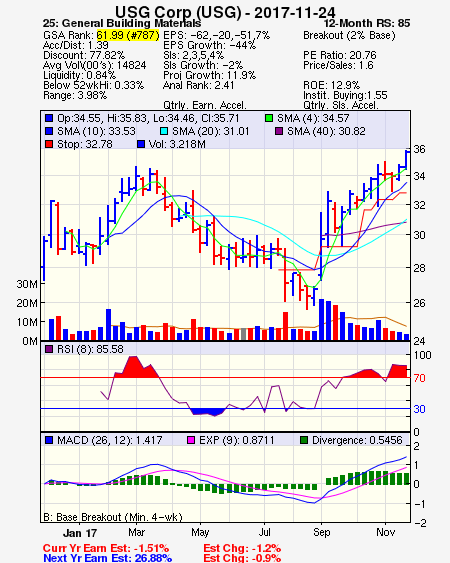Click the "SMA (40): 30.82" legend text

pos(326,131)
